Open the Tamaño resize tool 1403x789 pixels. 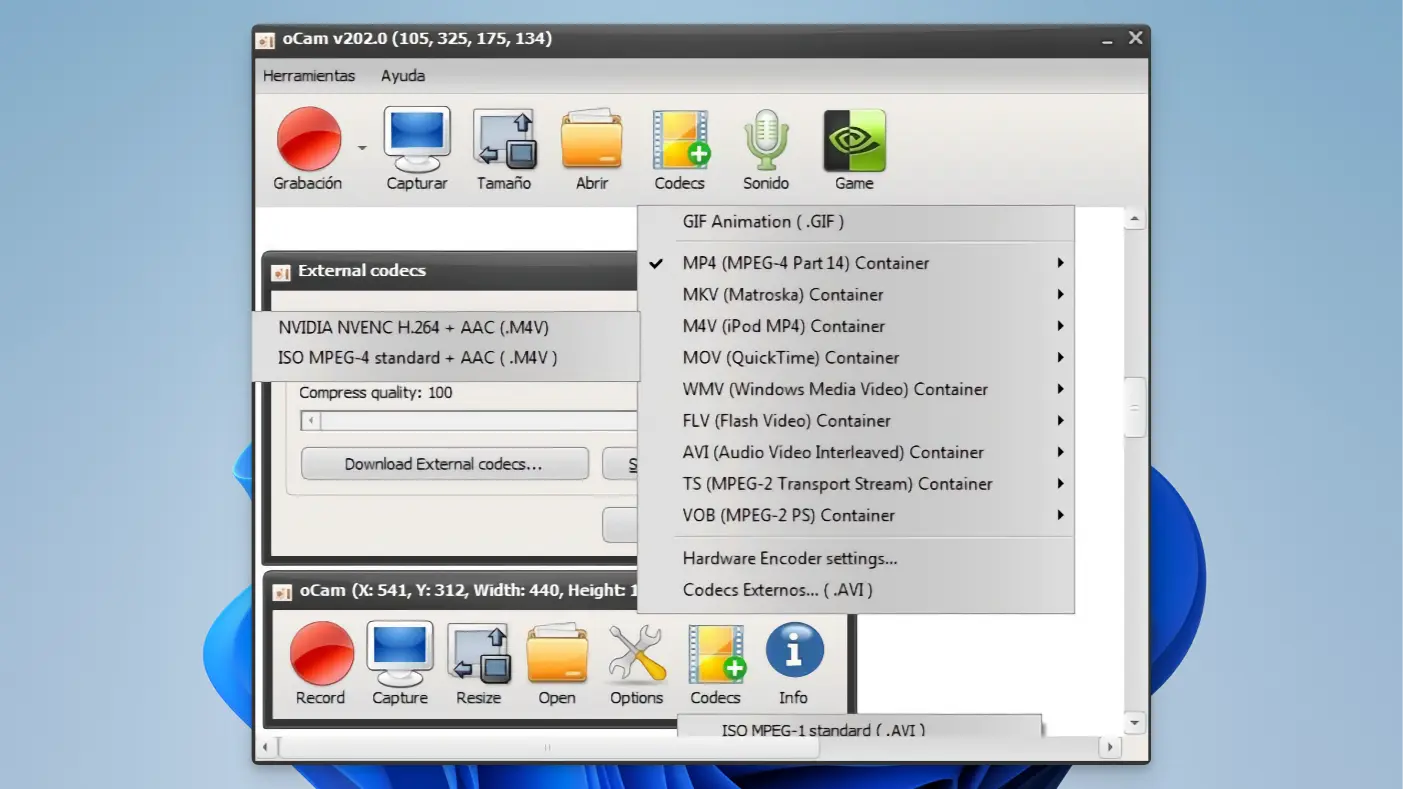(x=504, y=140)
